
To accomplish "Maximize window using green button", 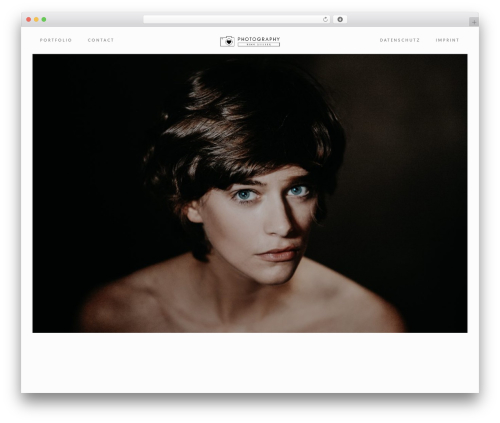I will coord(44,20).
